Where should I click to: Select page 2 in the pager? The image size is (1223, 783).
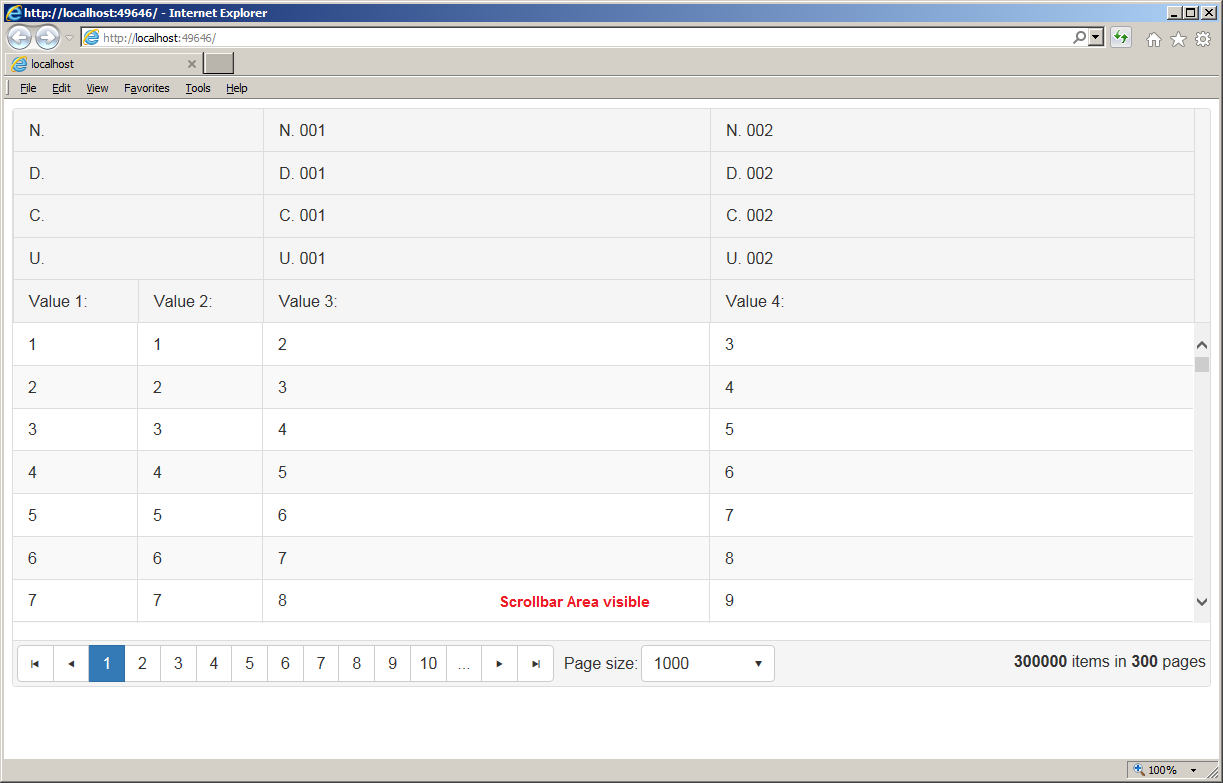tap(143, 664)
